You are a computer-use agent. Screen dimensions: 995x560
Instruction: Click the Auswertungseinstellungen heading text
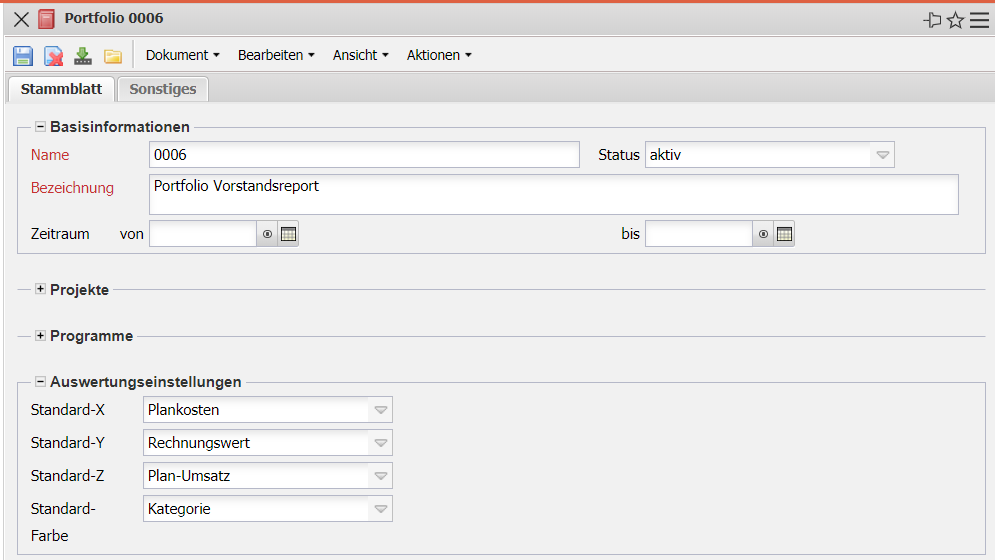pos(145,382)
